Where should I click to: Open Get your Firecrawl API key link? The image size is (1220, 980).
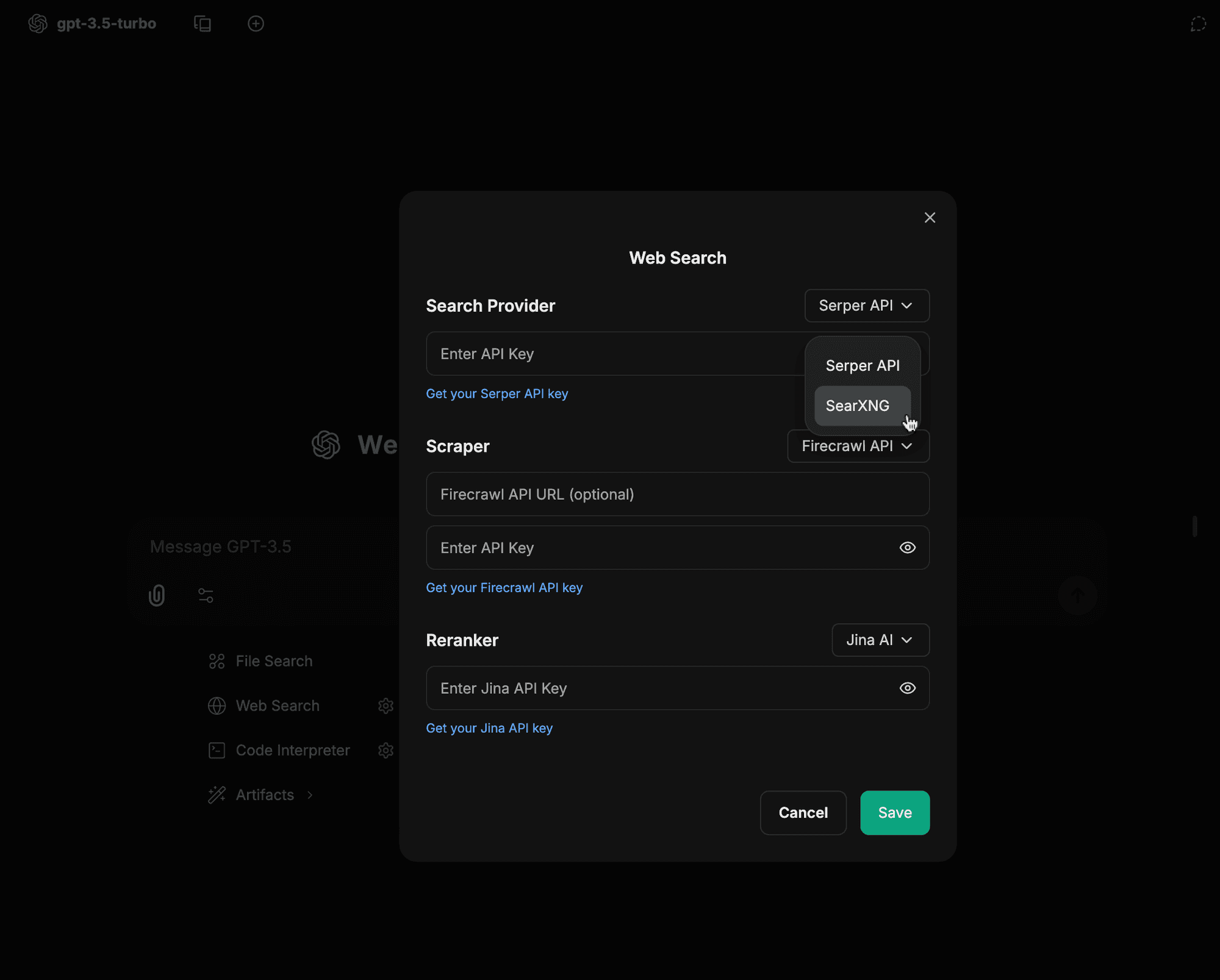click(504, 588)
